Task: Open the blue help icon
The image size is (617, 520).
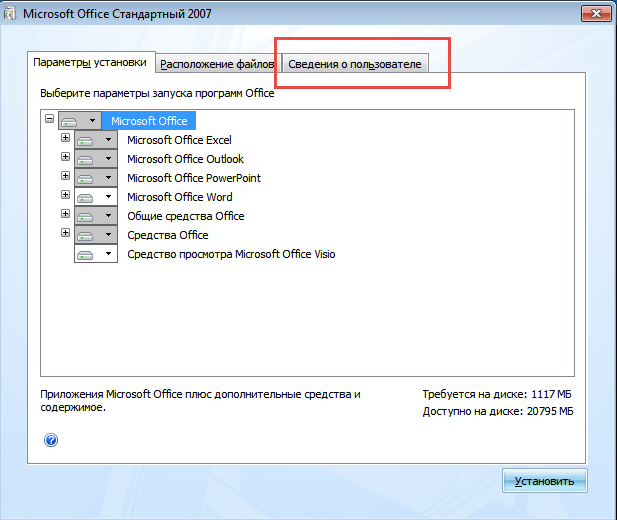Action: [x=51, y=440]
